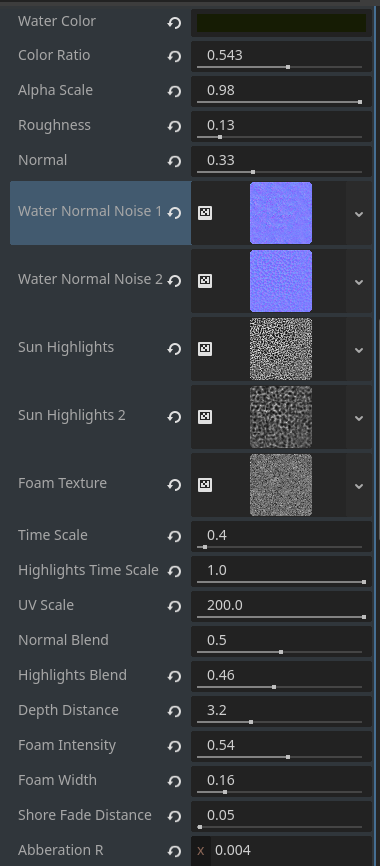Click the revert icon for Water Normal Noise 1
This screenshot has height=866, width=380.
tap(174, 213)
